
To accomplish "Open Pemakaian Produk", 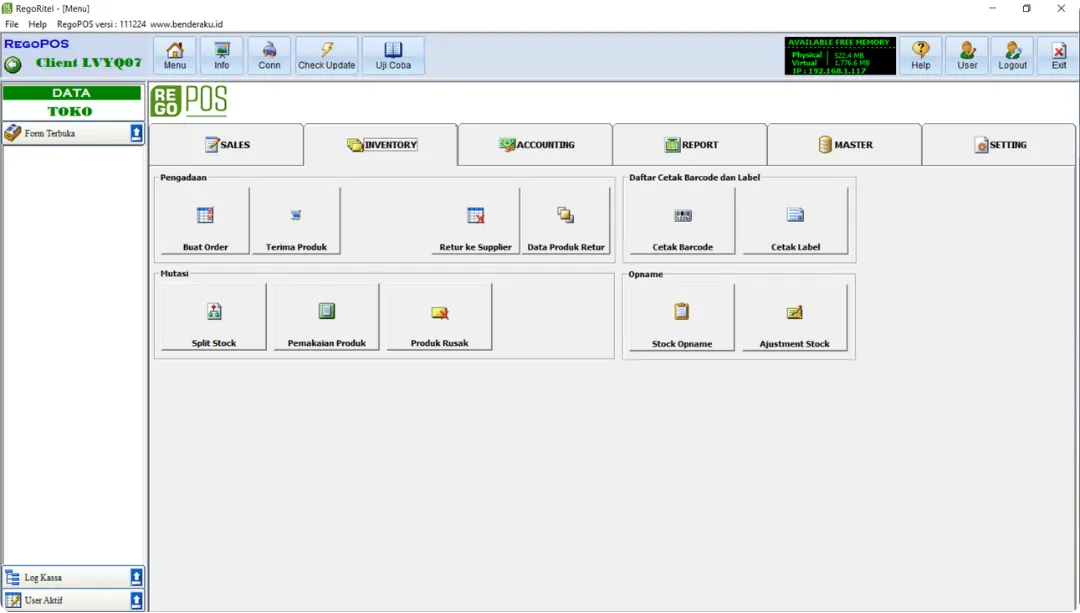I will coord(327,317).
